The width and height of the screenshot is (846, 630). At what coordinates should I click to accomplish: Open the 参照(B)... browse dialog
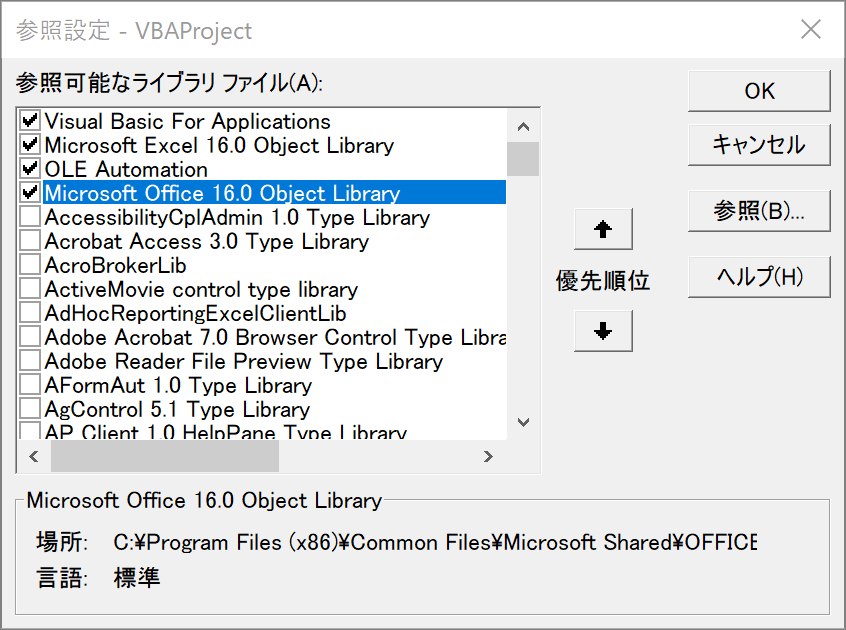click(x=759, y=211)
